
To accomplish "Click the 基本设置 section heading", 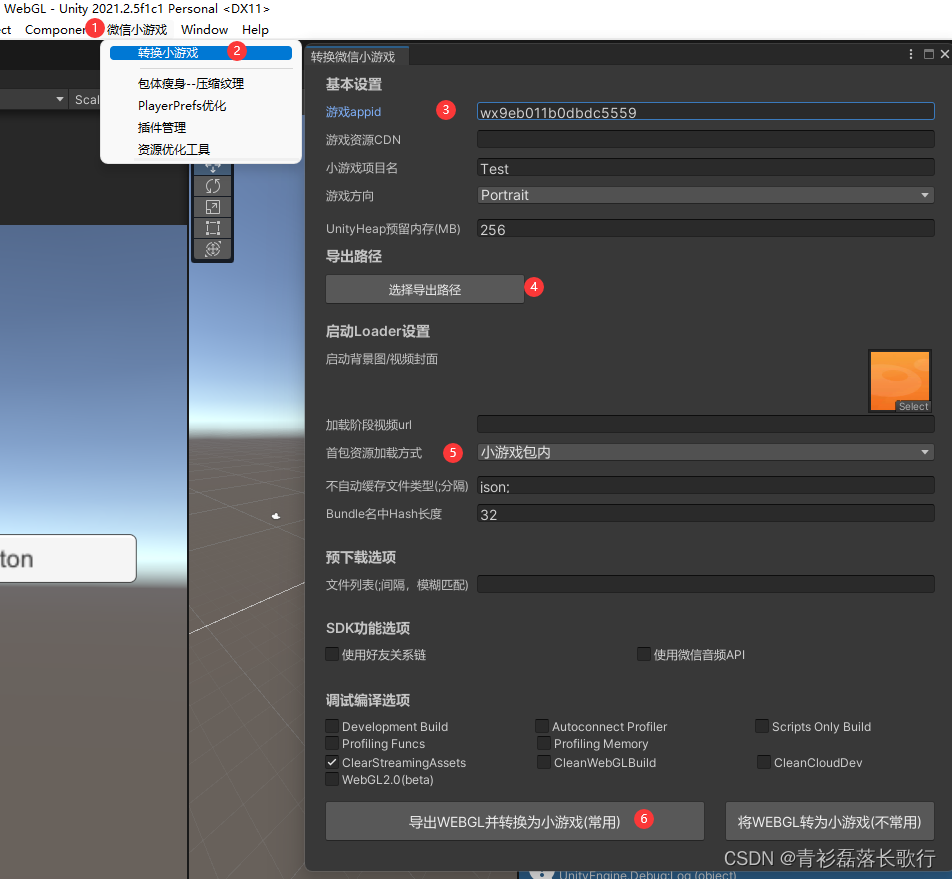I will coord(353,84).
